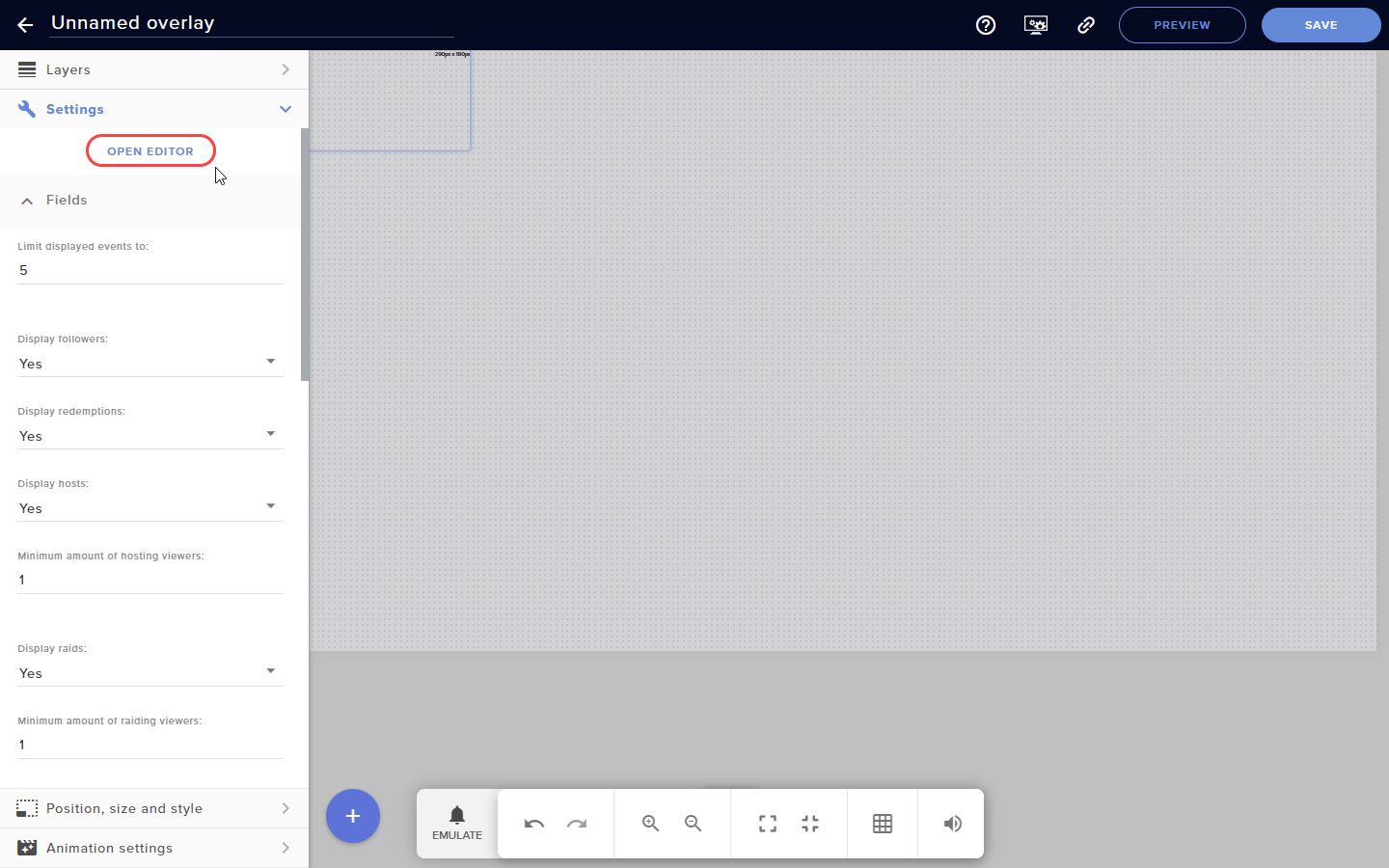Click the Position, size and style icon

click(27, 808)
